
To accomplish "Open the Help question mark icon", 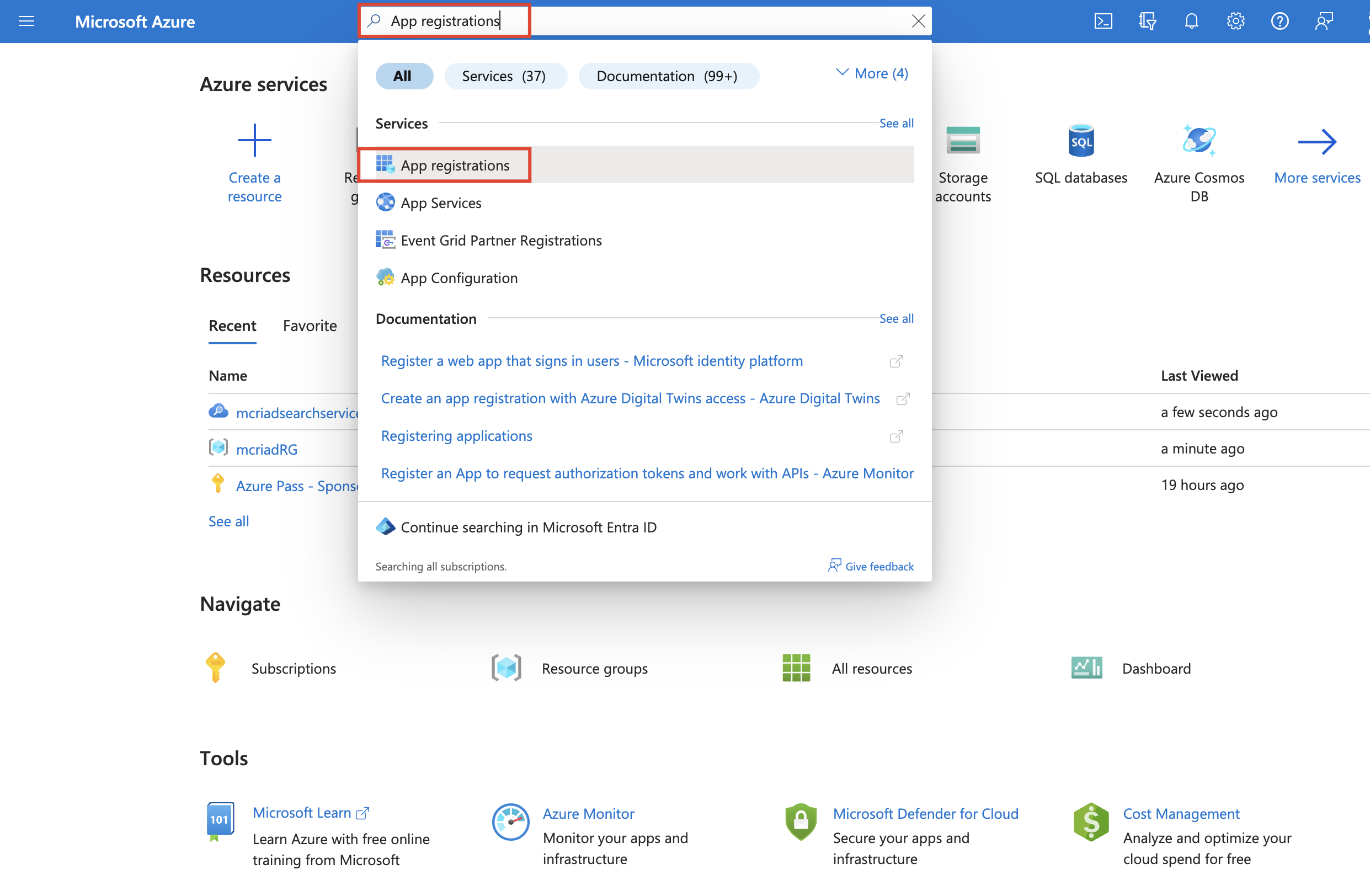I will (x=1280, y=22).
